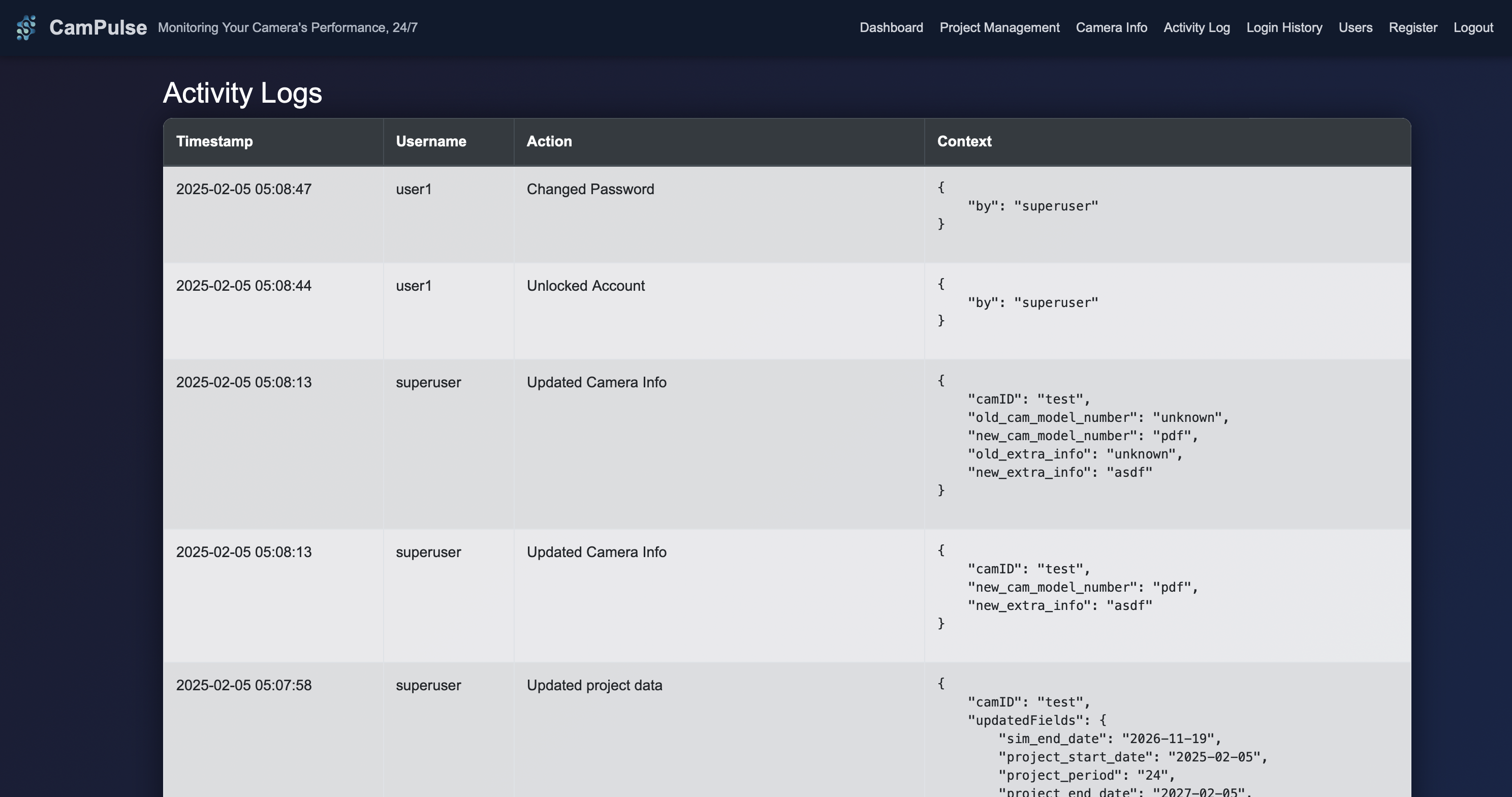Click the tagline Monitoring Your Camera's Performance
The image size is (1512, 797).
tap(288, 27)
